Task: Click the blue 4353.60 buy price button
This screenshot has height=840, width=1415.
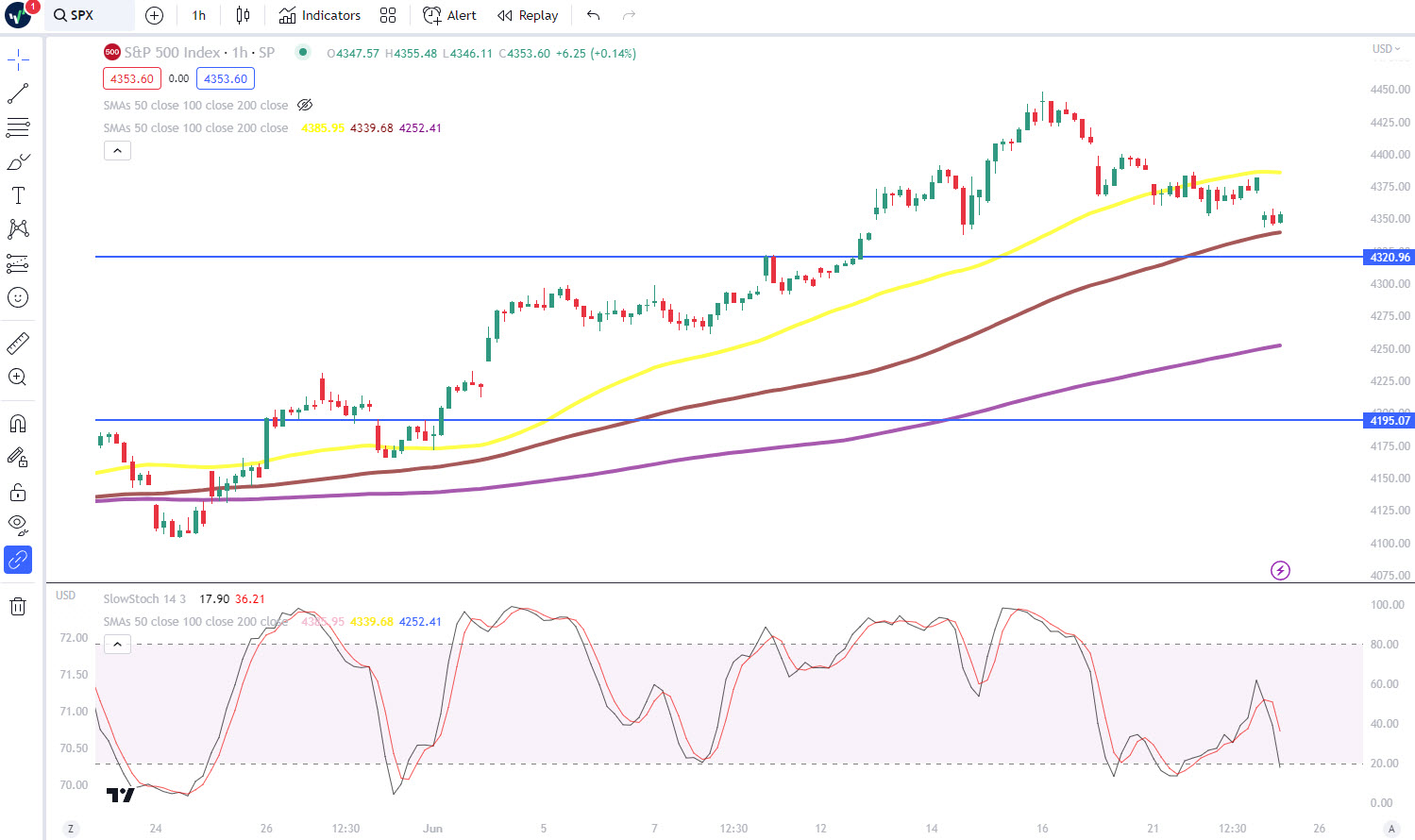Action: 226,78
